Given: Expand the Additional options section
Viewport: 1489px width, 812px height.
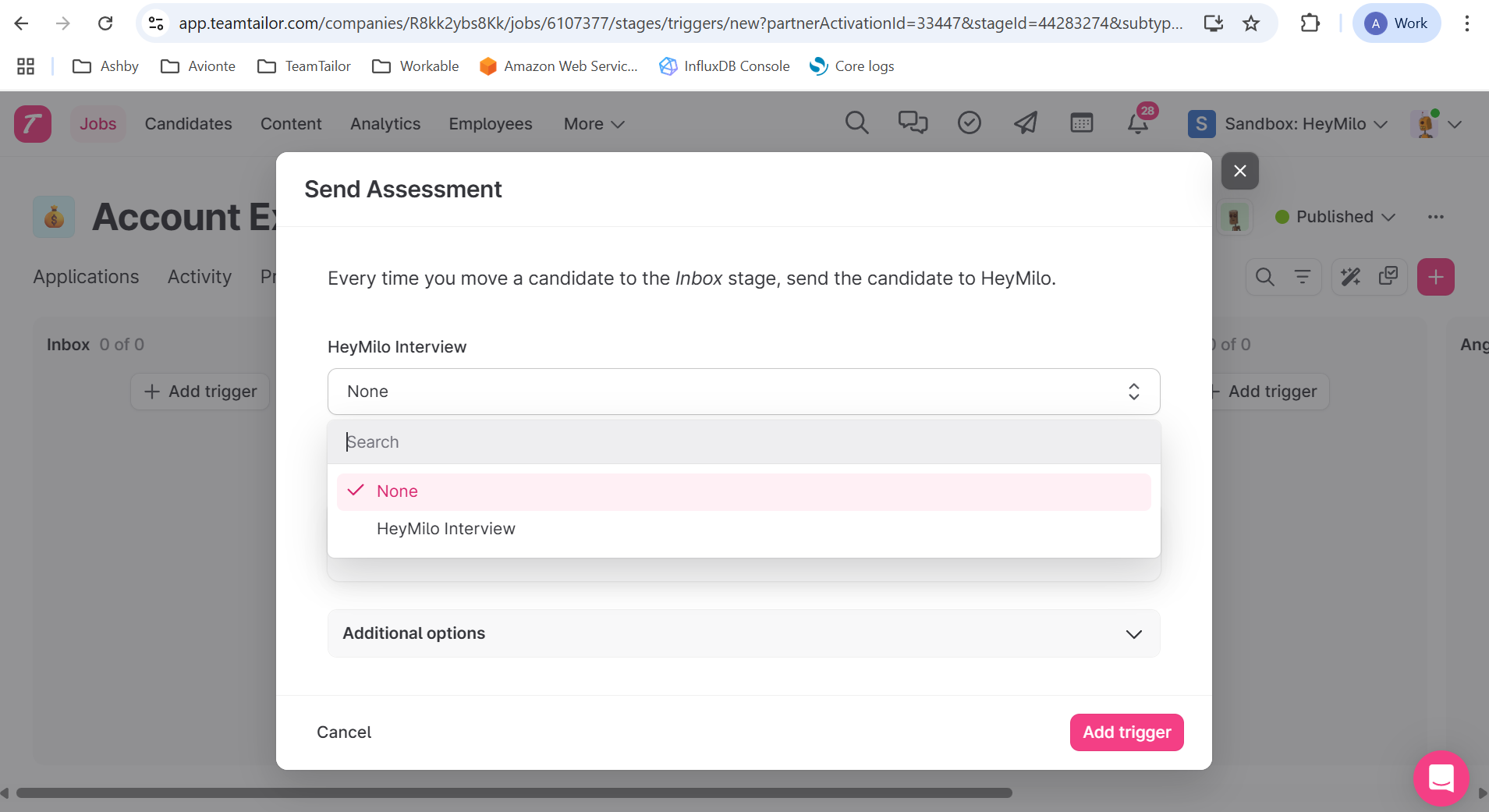Looking at the screenshot, I should (x=743, y=633).
